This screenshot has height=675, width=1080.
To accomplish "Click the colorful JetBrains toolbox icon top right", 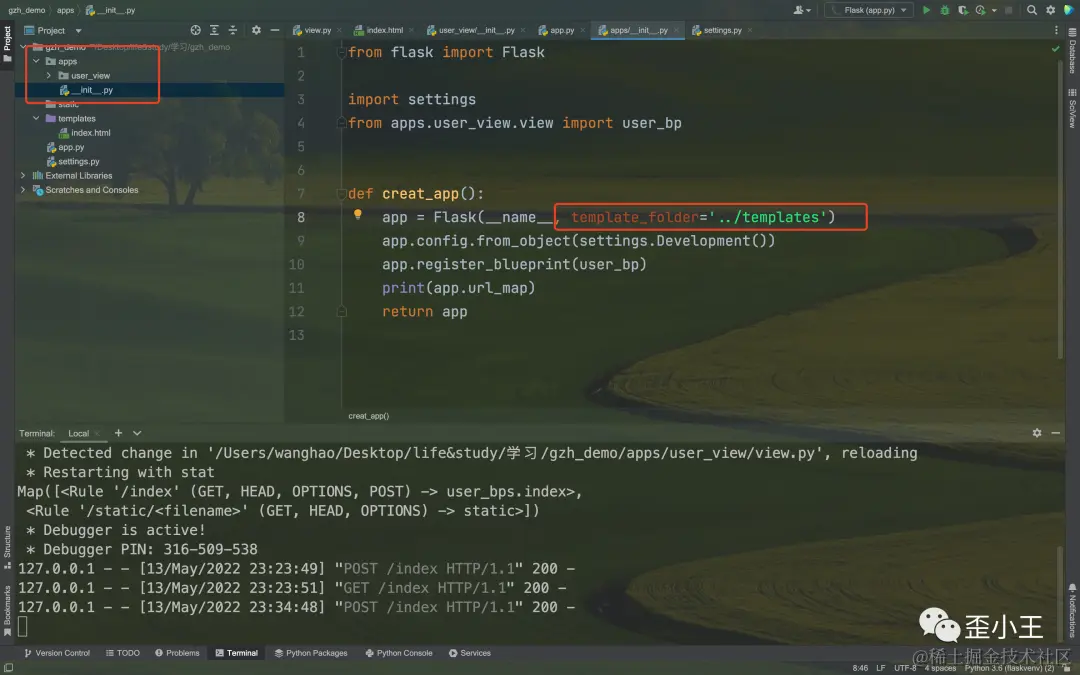I will (x=1069, y=10).
